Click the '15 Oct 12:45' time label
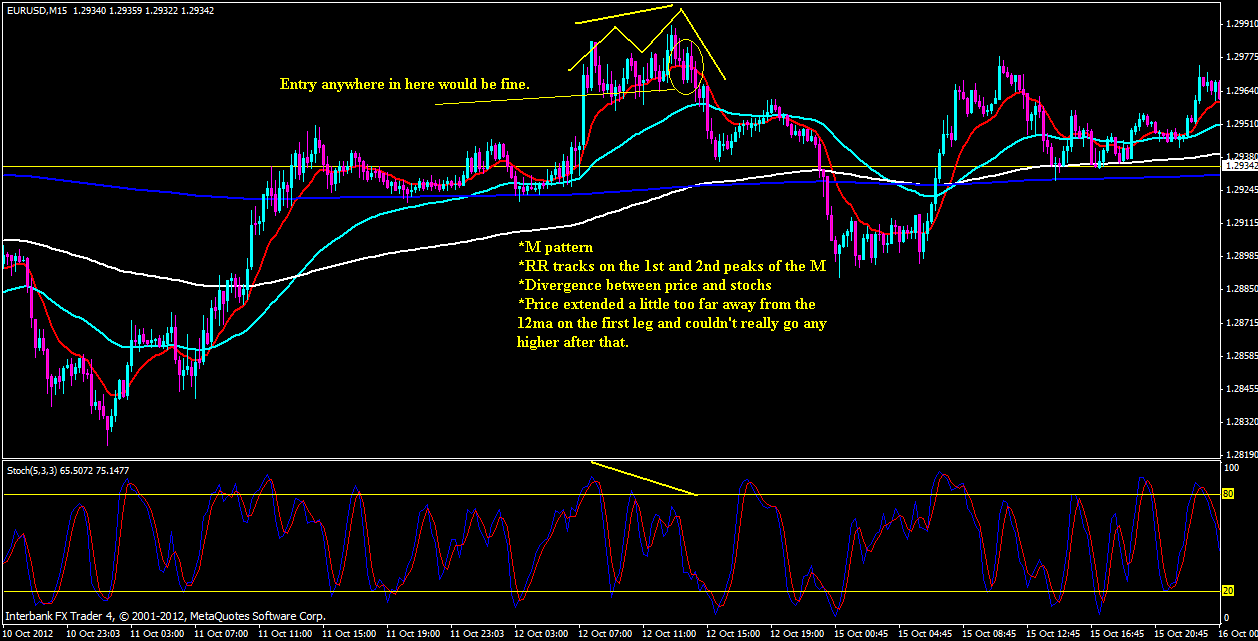This screenshot has width=1258, height=641. [1053, 633]
